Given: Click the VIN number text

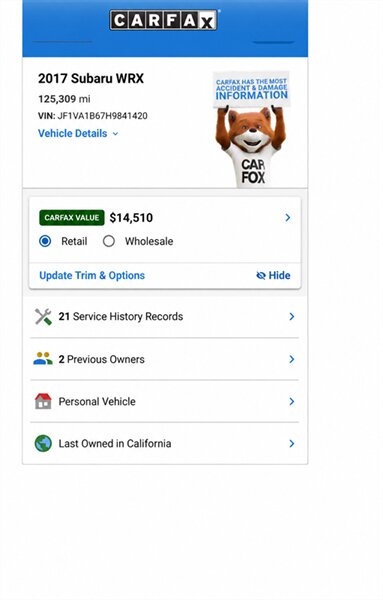Looking at the screenshot, I should [93, 116].
